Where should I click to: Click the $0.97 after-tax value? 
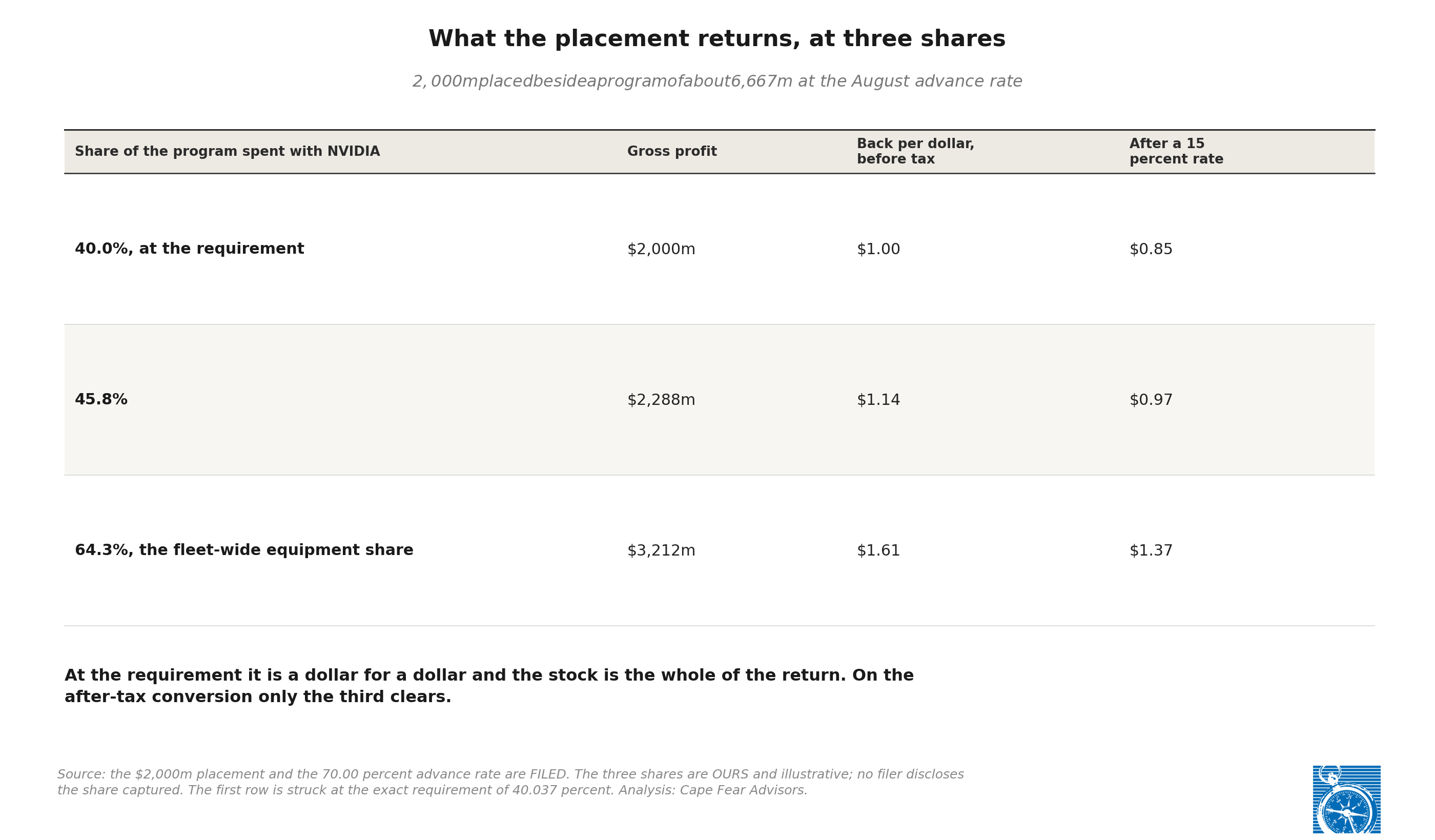[x=1151, y=400]
